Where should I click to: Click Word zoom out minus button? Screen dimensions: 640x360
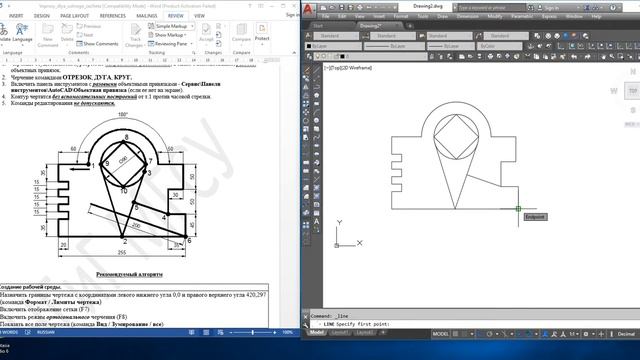coord(231,333)
